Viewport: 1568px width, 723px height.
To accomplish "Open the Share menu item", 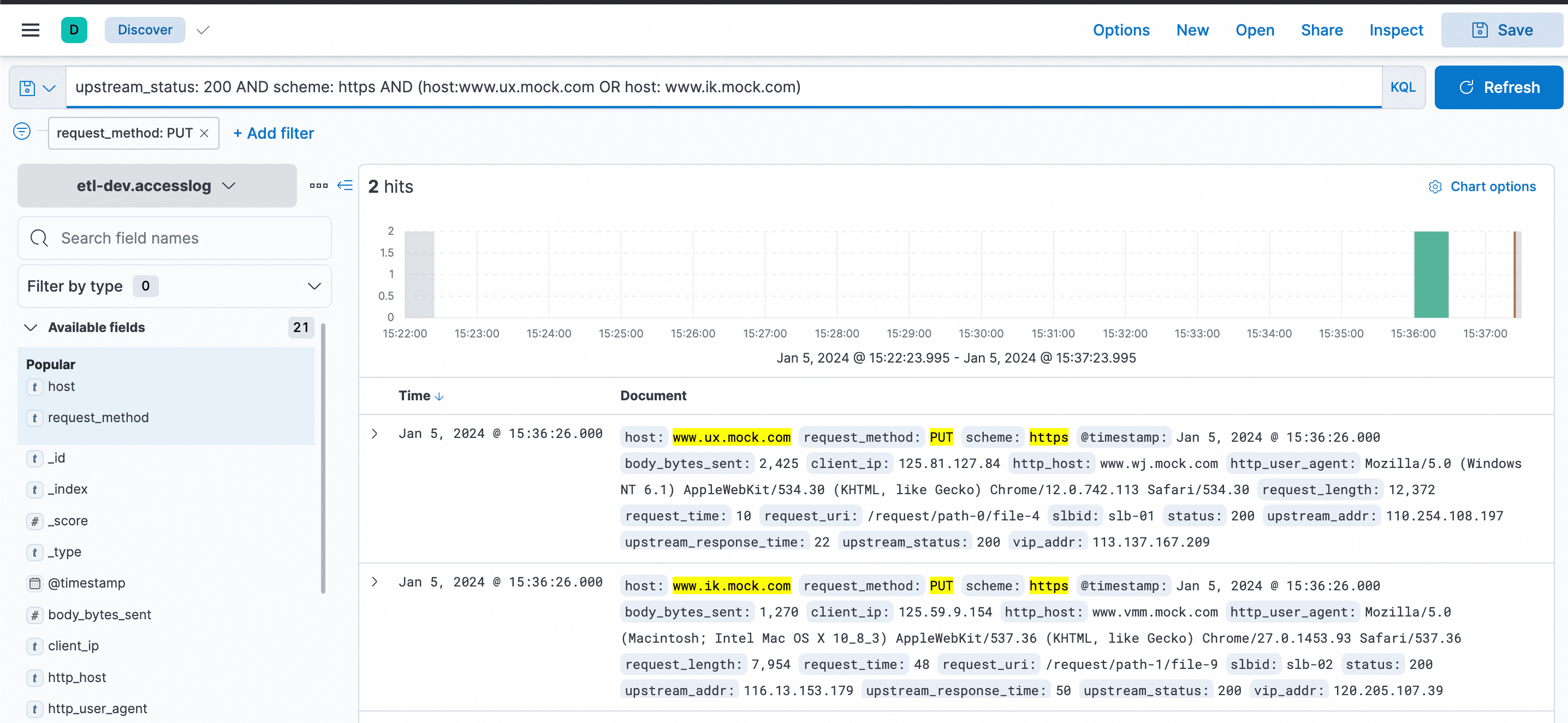I will [1321, 30].
